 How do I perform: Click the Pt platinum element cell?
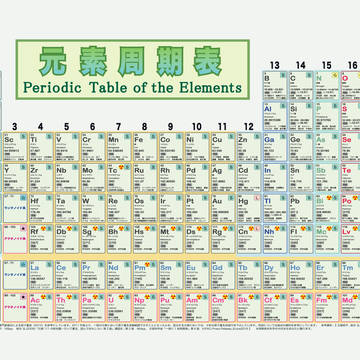[x=197, y=208]
